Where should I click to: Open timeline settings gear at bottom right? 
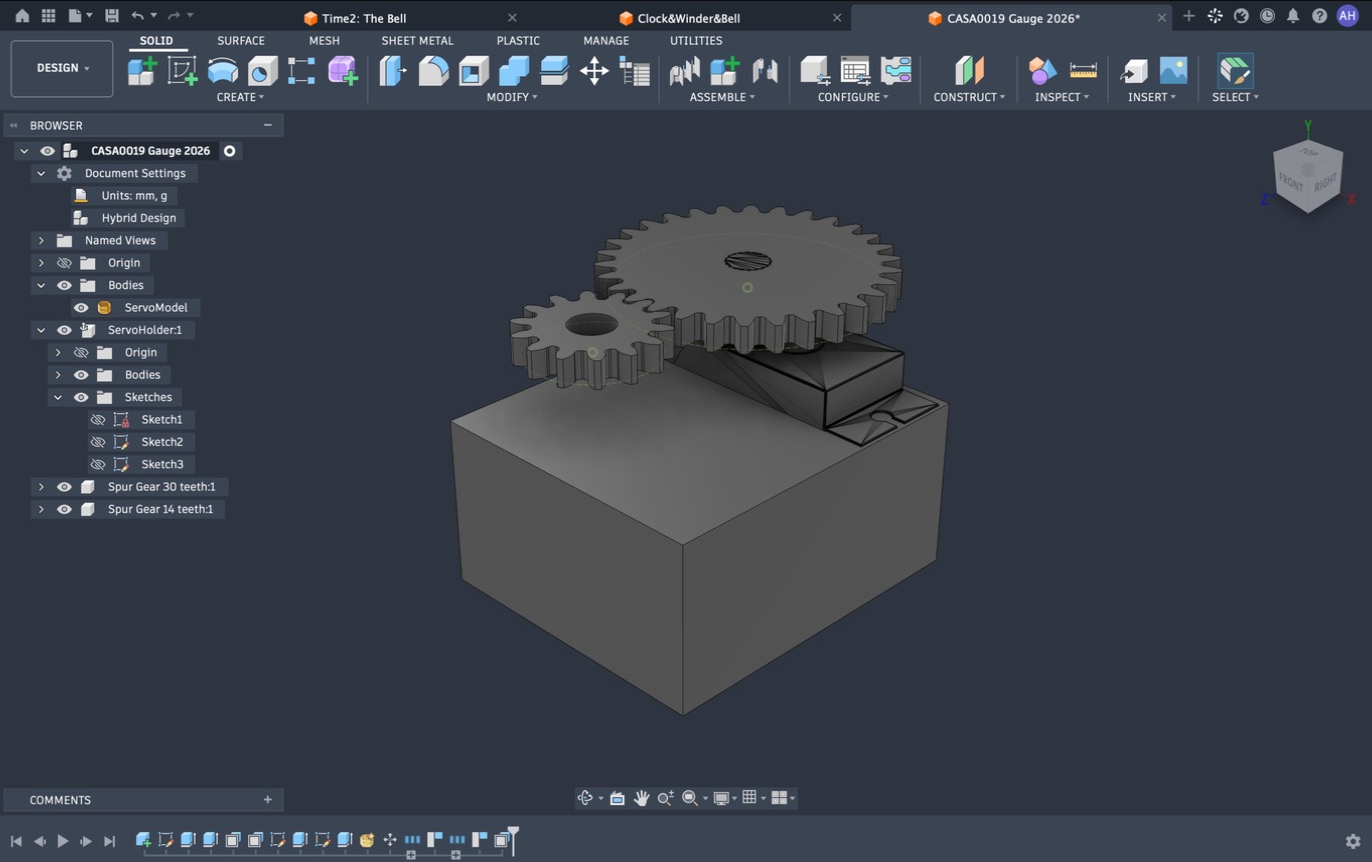1352,841
